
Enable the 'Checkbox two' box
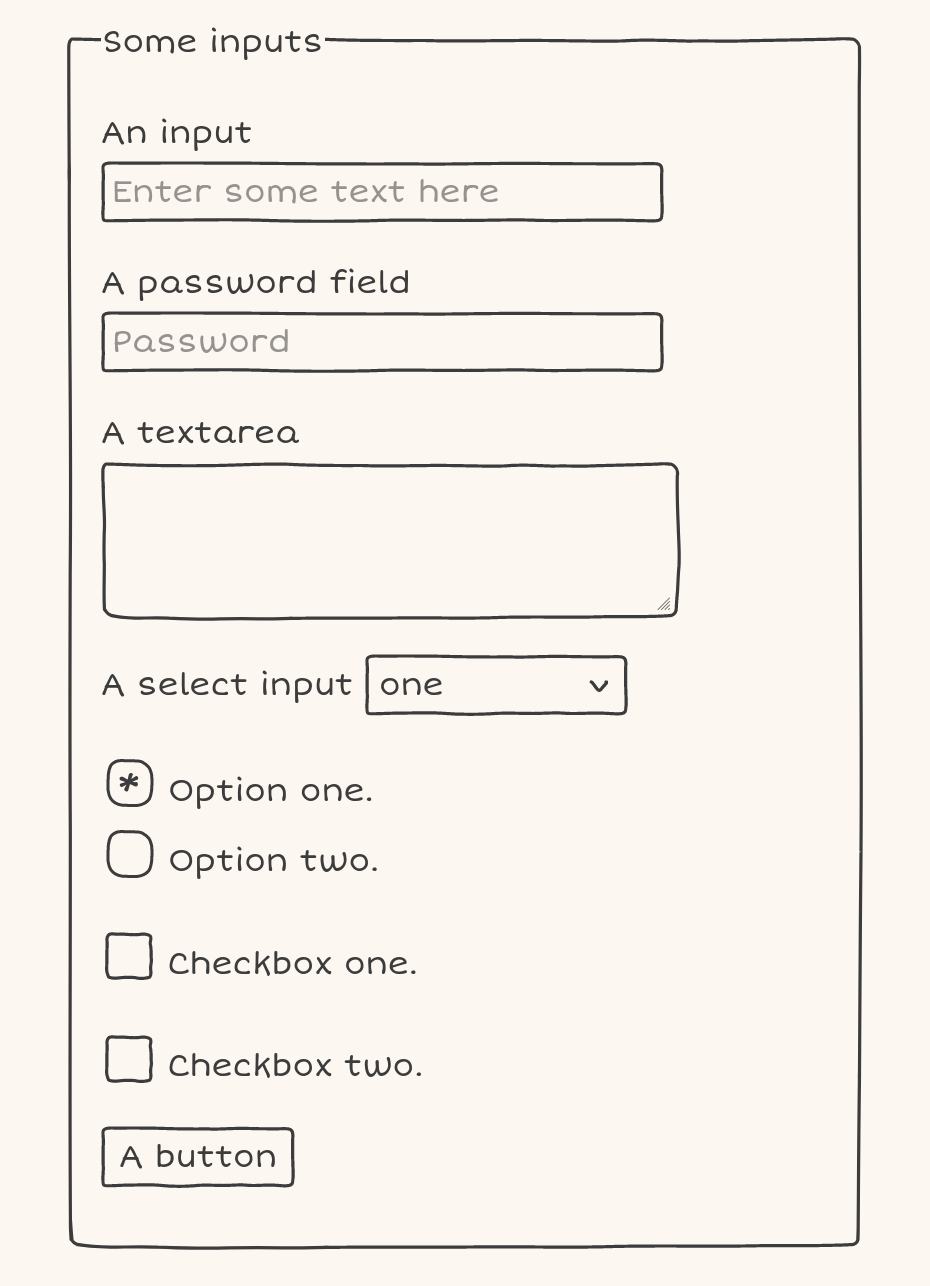click(129, 1059)
